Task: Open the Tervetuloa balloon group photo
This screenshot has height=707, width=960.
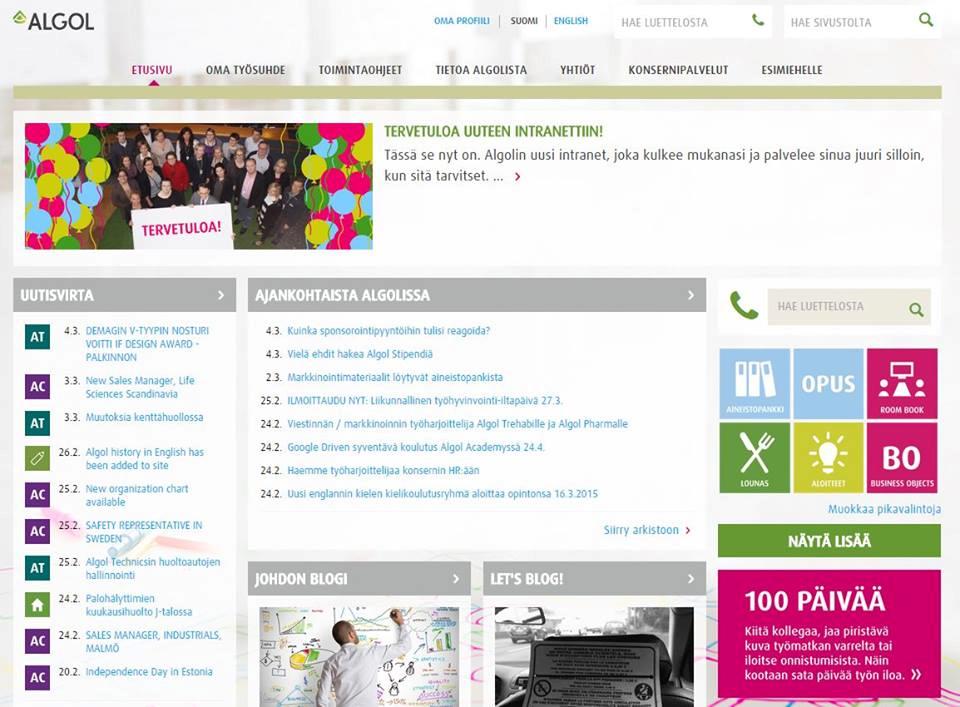Action: 198,186
